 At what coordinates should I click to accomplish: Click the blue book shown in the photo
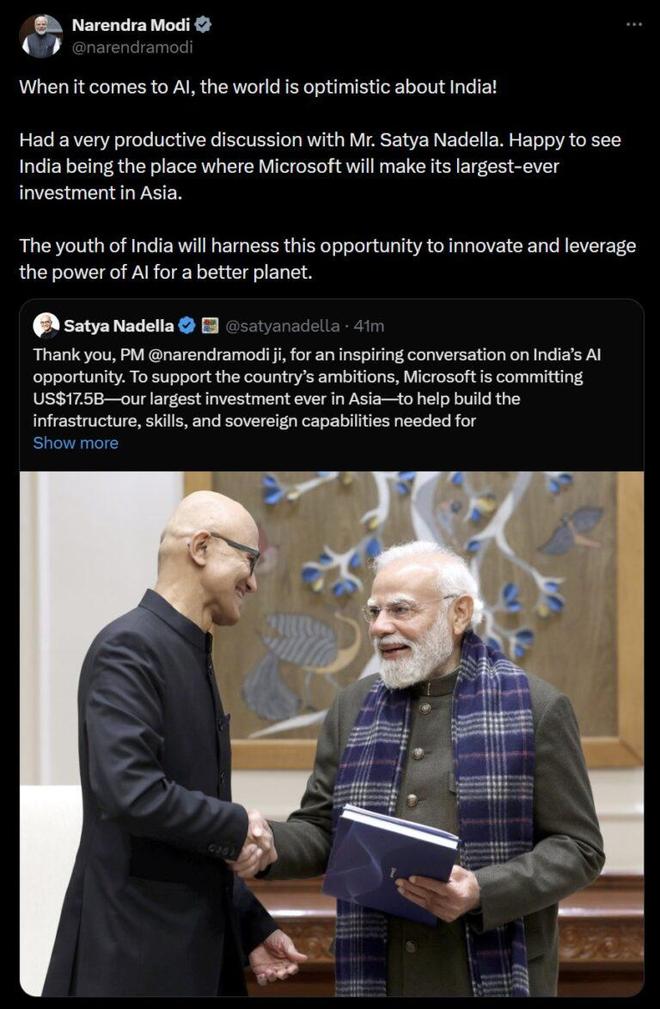(x=390, y=858)
